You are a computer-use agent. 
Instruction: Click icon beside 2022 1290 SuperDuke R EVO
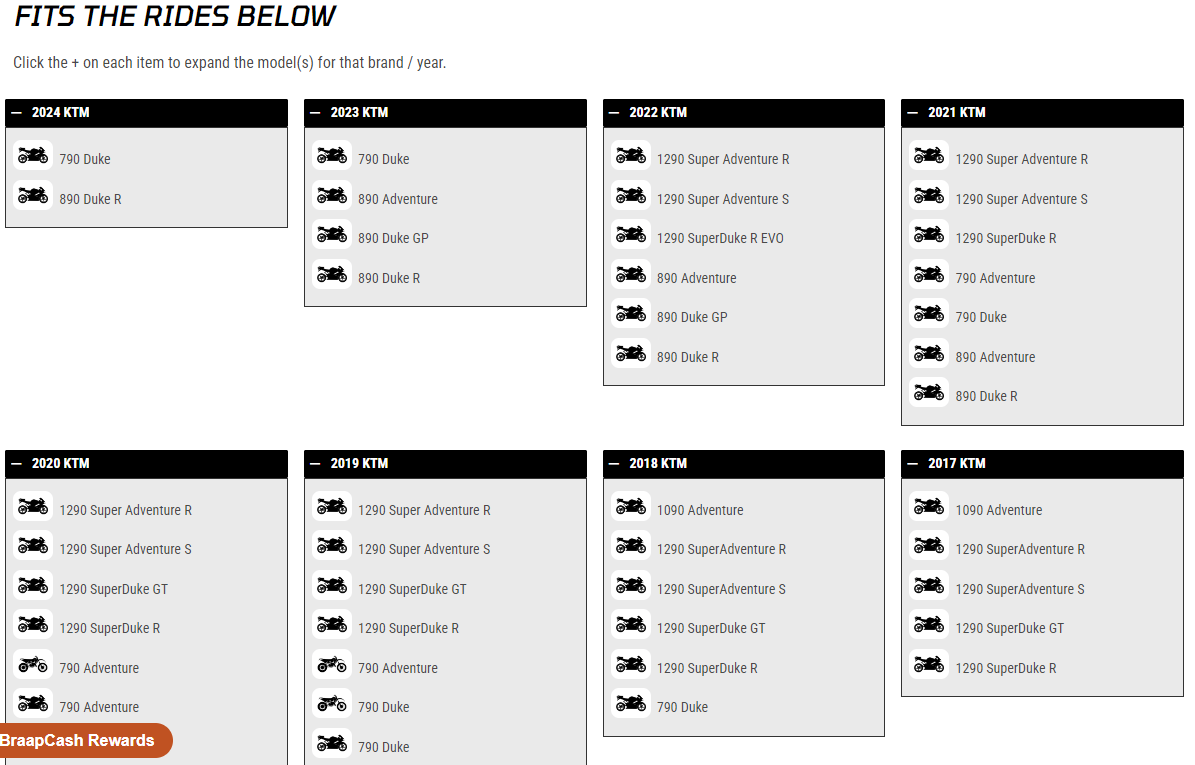point(631,235)
